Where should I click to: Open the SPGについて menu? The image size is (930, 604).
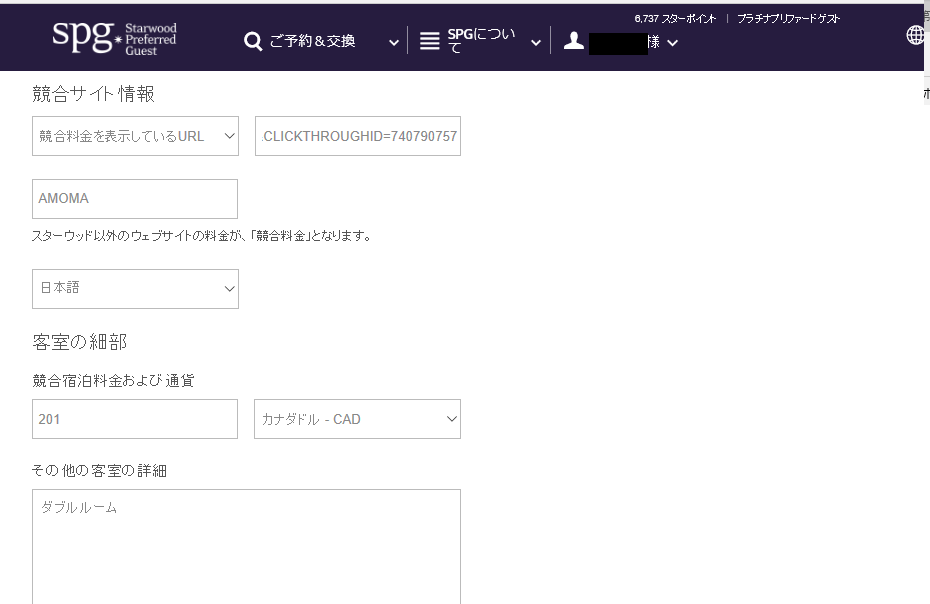(481, 40)
